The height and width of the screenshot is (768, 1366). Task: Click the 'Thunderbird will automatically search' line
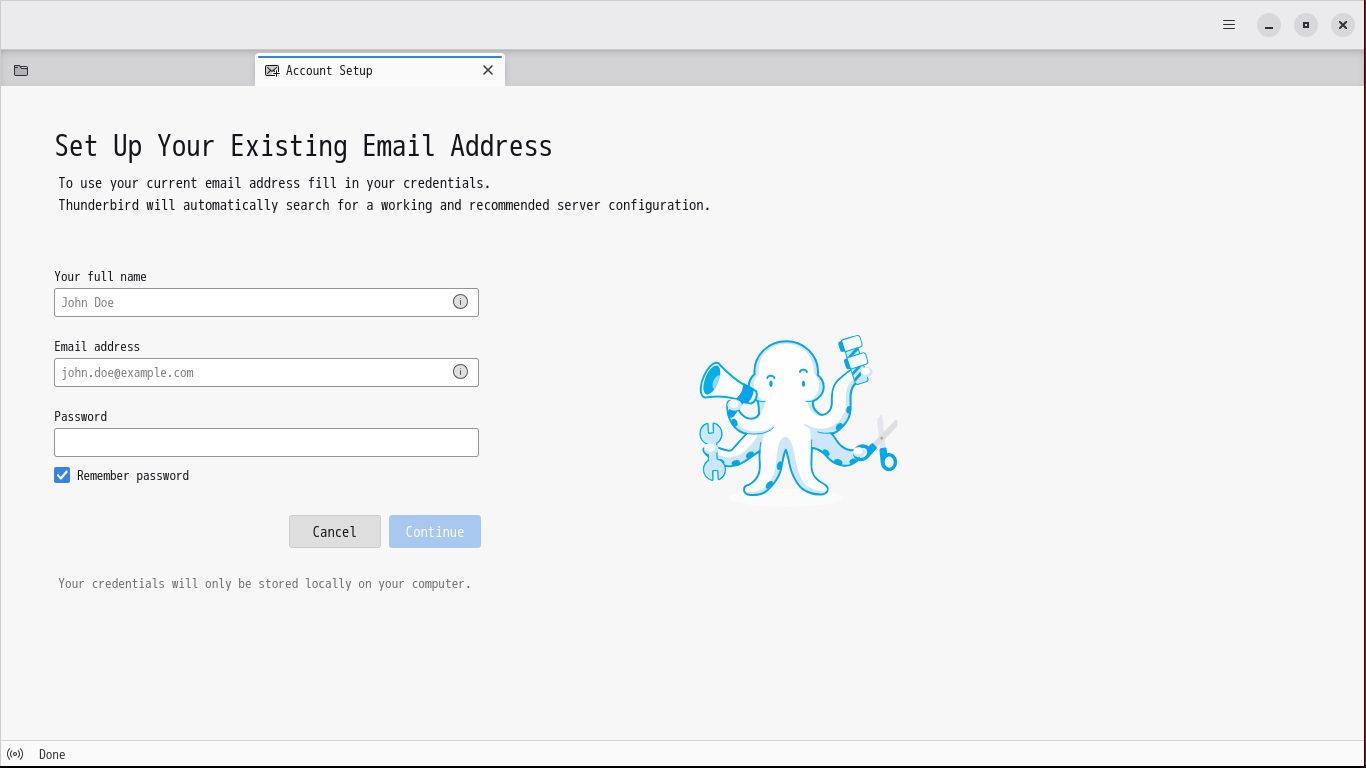click(x=384, y=205)
